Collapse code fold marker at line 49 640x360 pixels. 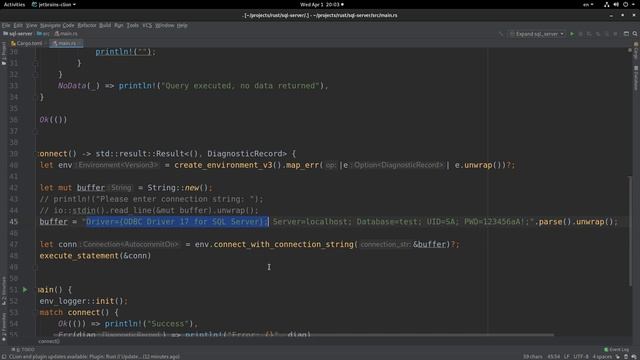point(36,267)
